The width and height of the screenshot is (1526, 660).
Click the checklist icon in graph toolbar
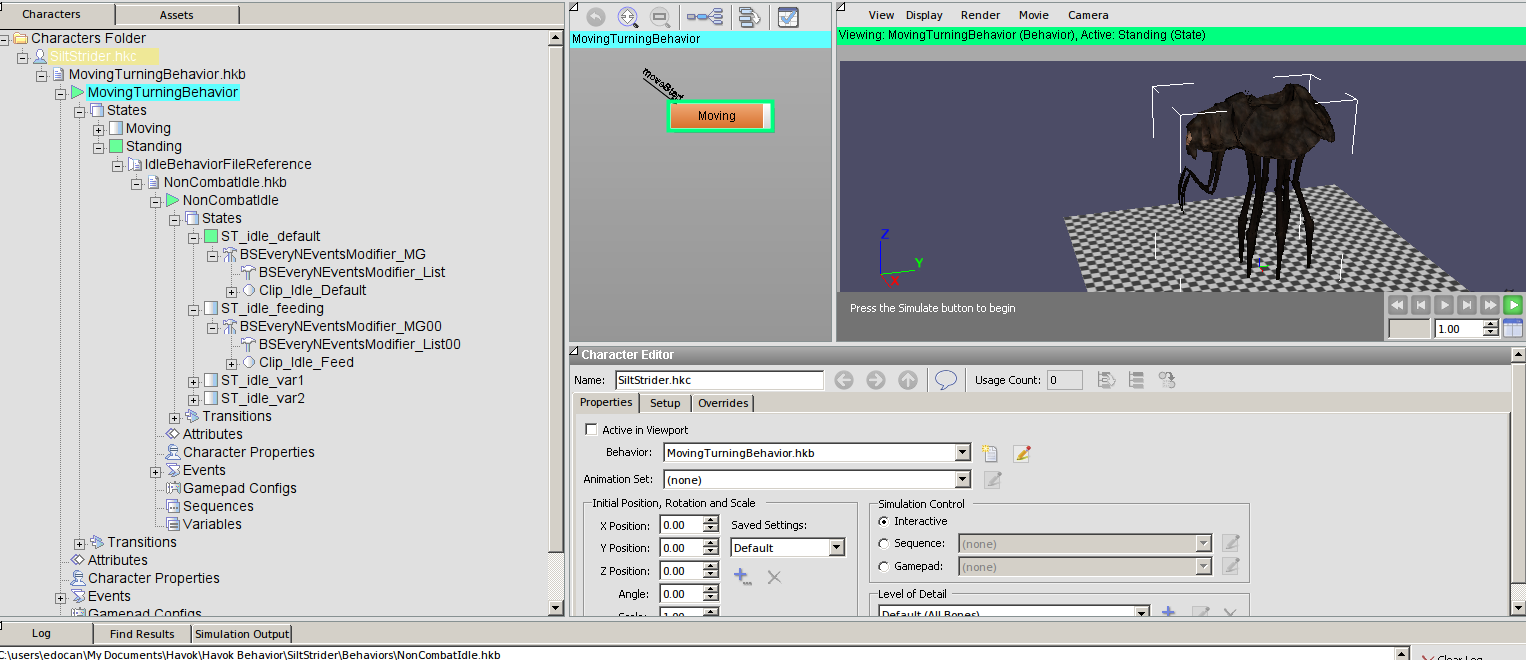(x=788, y=17)
